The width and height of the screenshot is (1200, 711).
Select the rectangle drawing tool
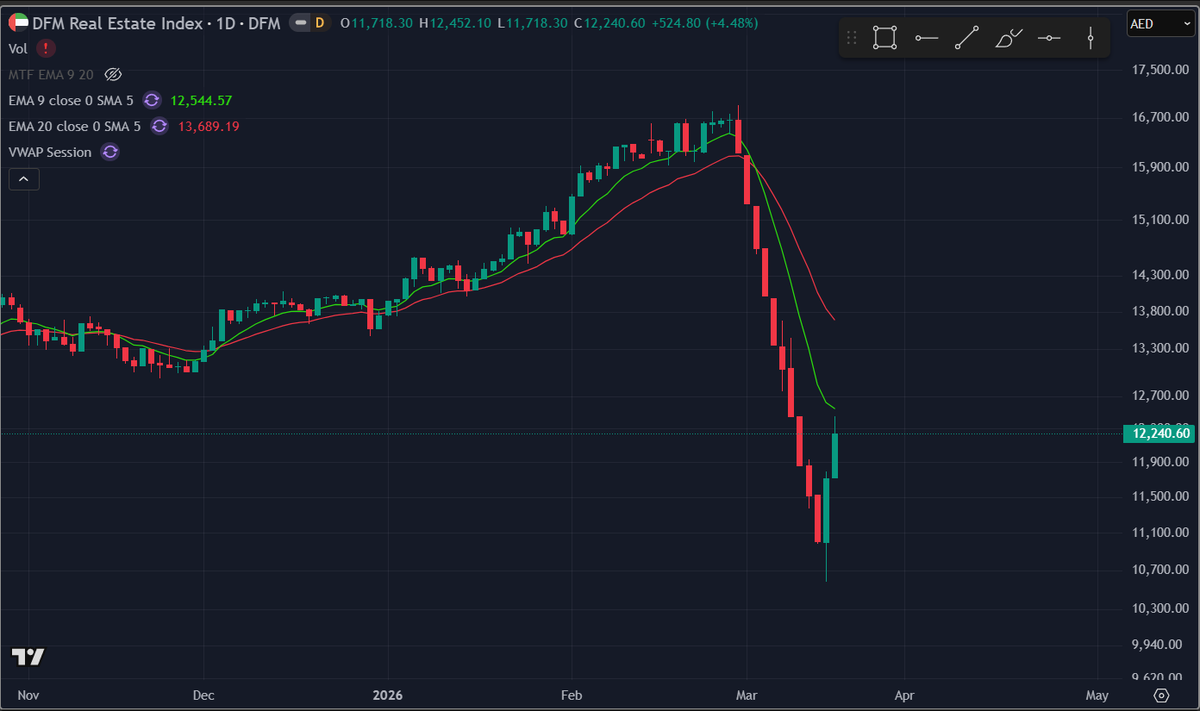pos(884,36)
